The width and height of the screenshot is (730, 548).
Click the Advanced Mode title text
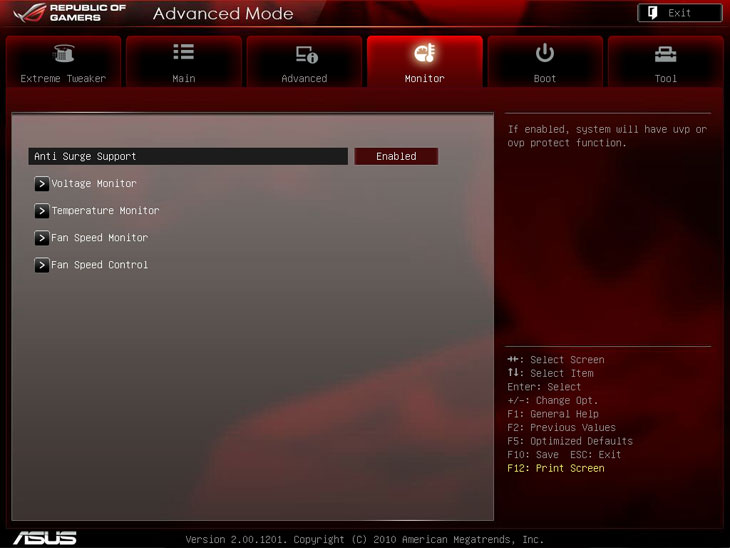pyautogui.click(x=223, y=14)
